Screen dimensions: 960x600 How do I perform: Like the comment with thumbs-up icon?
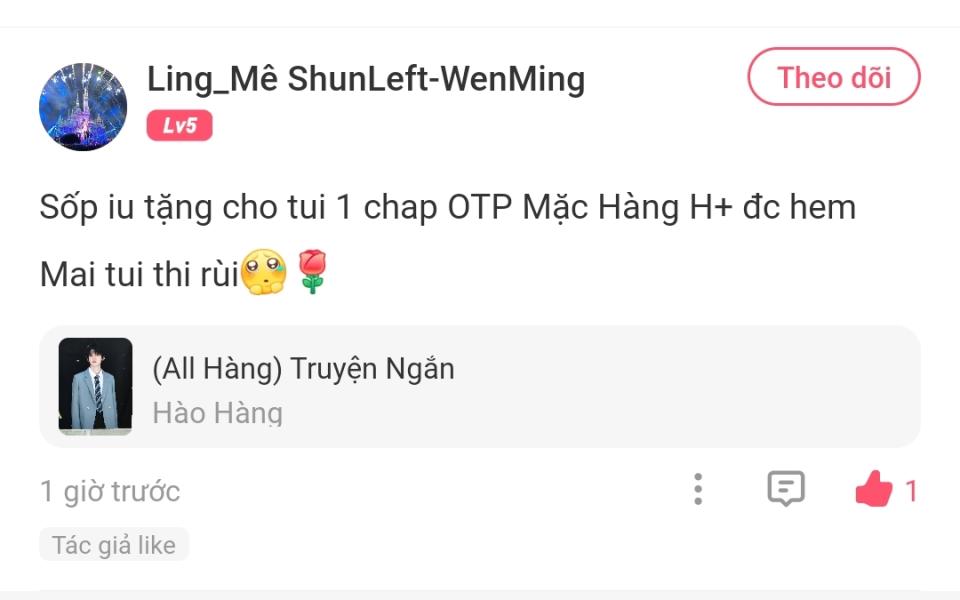(x=874, y=489)
